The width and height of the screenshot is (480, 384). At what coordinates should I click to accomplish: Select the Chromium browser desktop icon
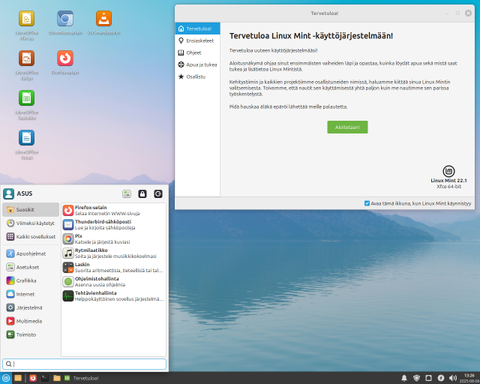pos(65,18)
